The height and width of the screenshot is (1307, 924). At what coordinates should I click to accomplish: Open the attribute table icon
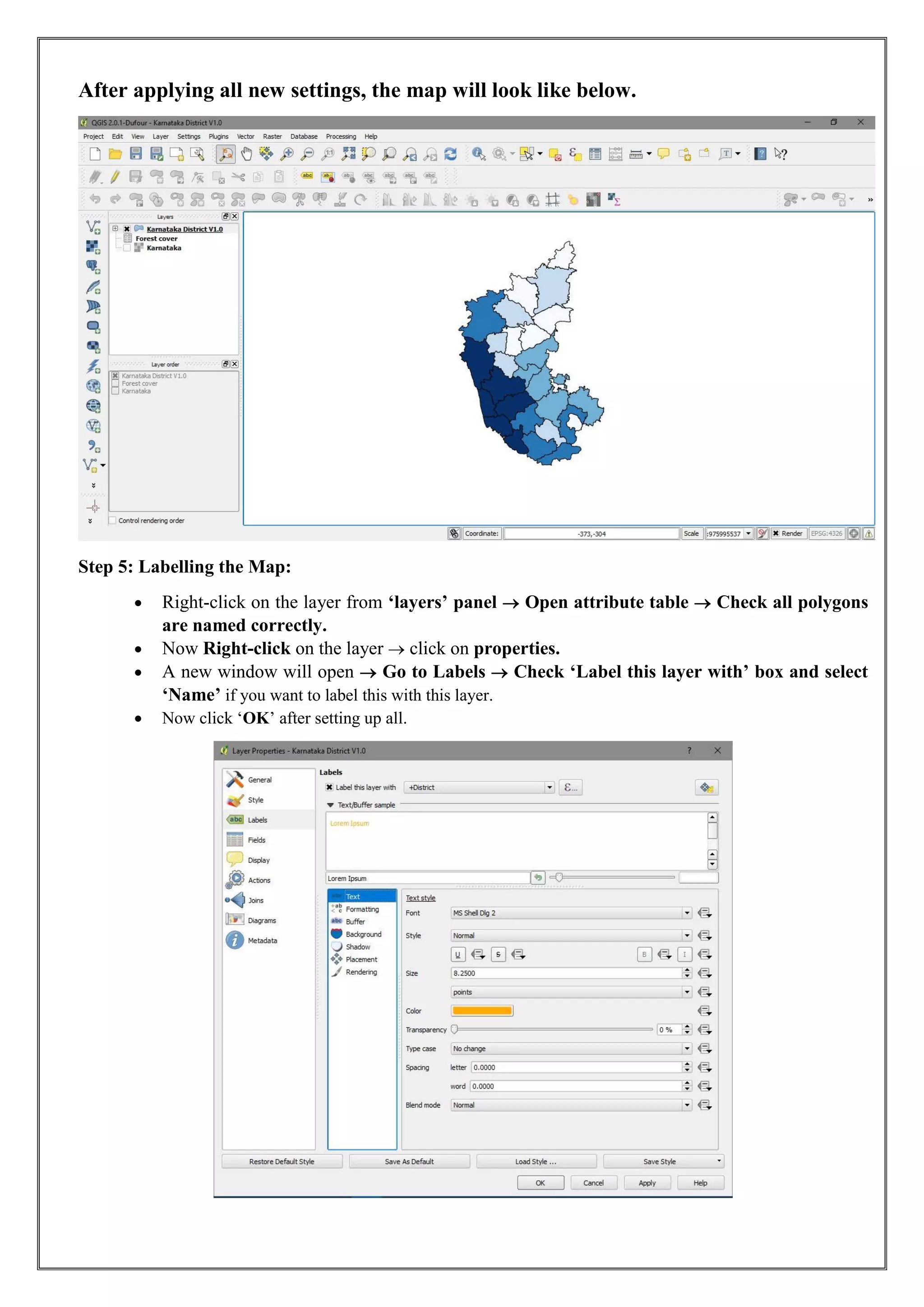click(595, 154)
